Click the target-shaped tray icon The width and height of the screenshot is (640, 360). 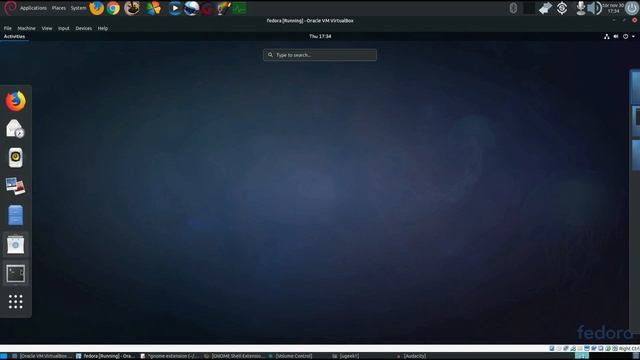point(562,8)
